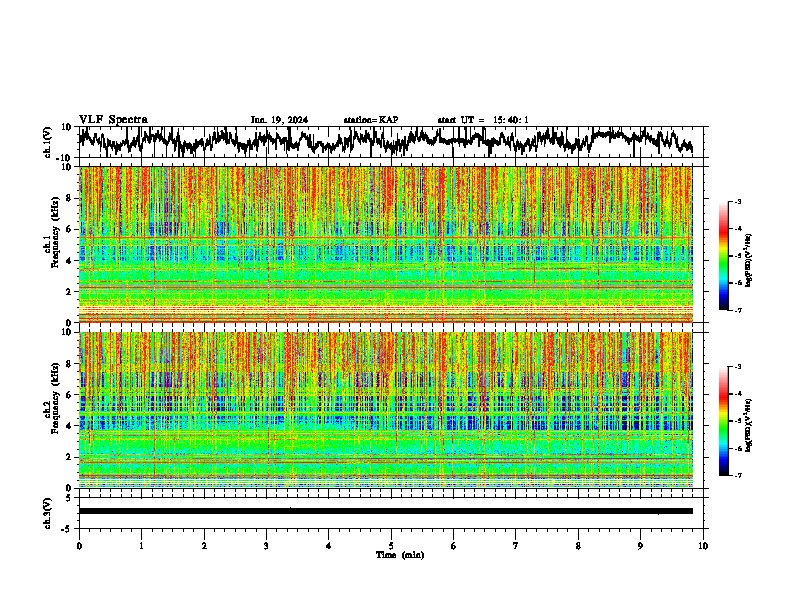
Task: Click the "-3" label on ch.1 colorbar
Action: 737,201
